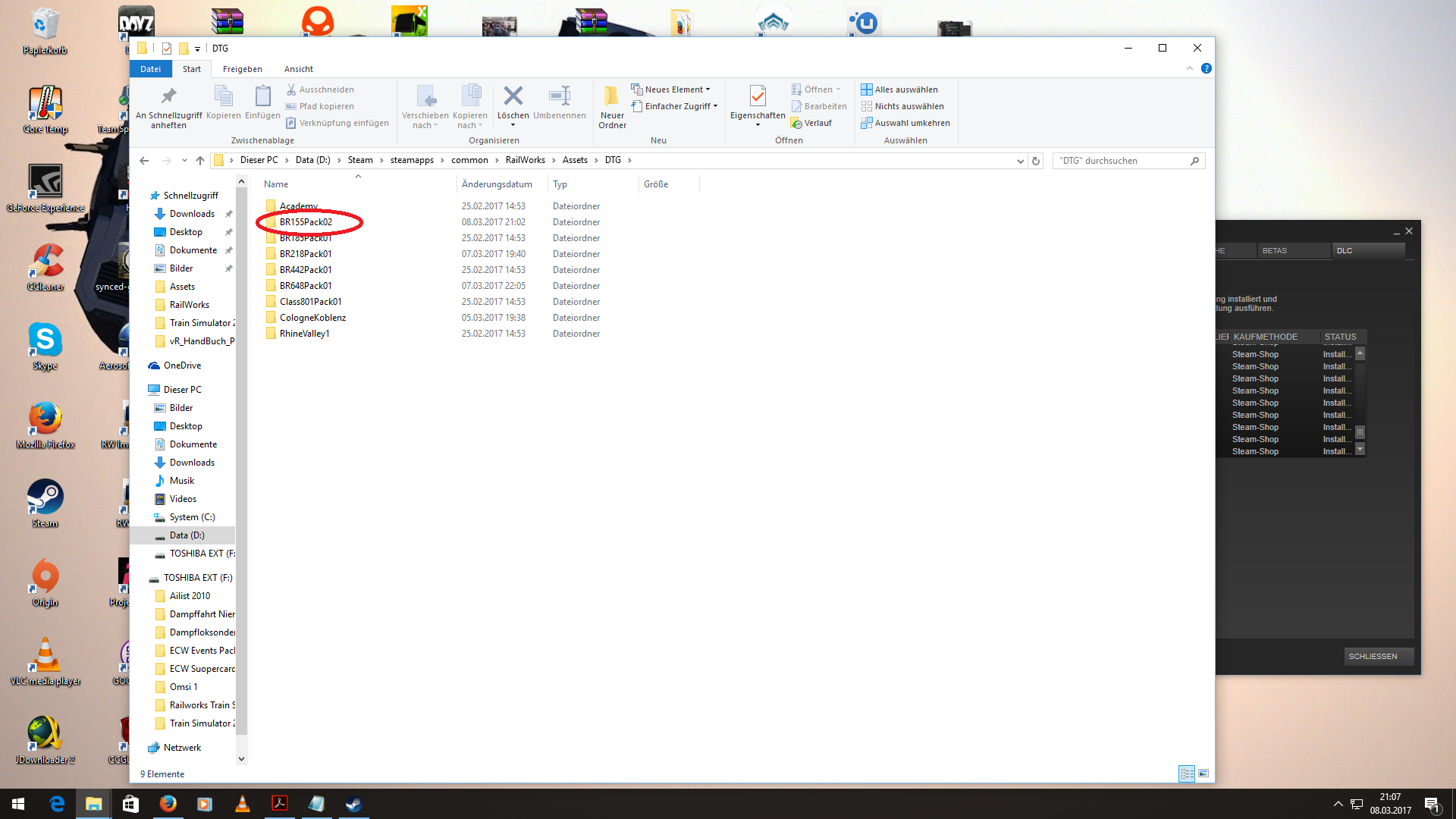
Task: Click the navigation pane vertical scrollbar
Action: (x=241, y=455)
